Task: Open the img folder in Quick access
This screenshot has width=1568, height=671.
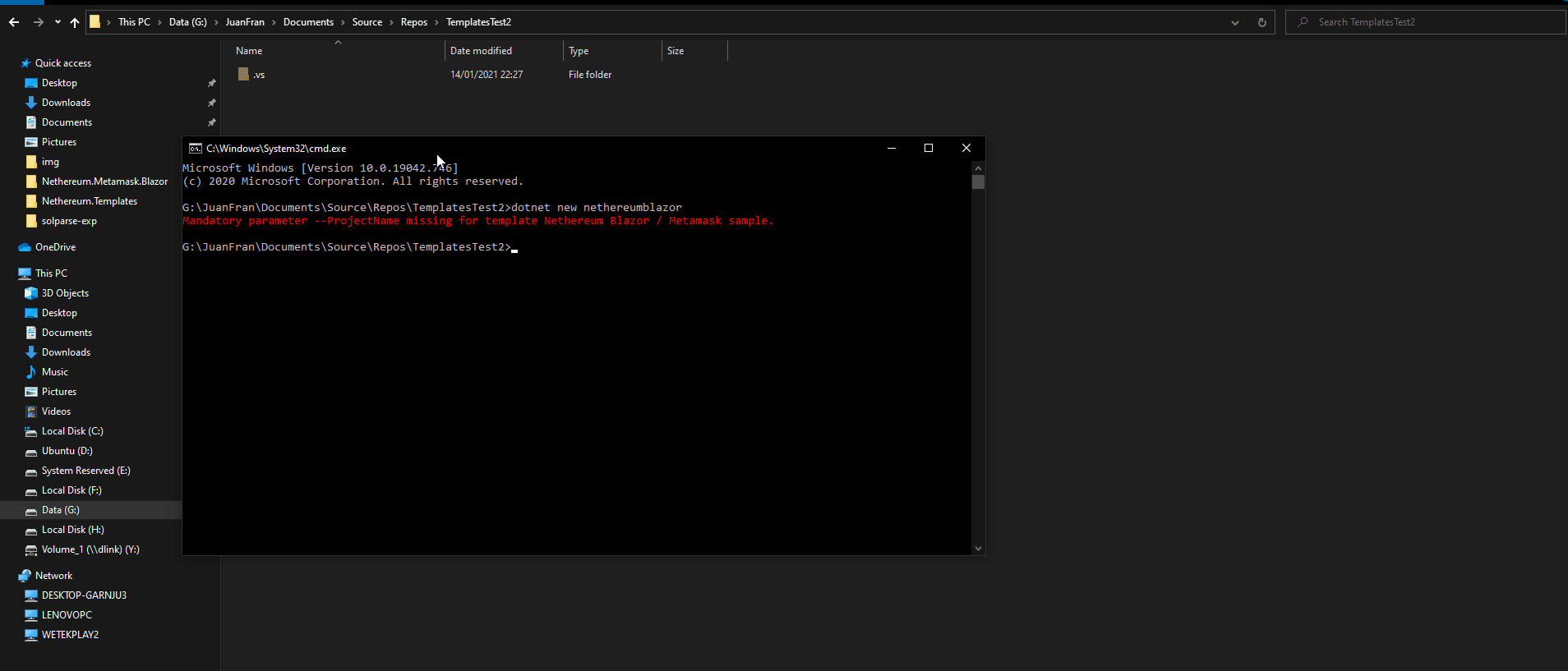Action: coord(50,162)
